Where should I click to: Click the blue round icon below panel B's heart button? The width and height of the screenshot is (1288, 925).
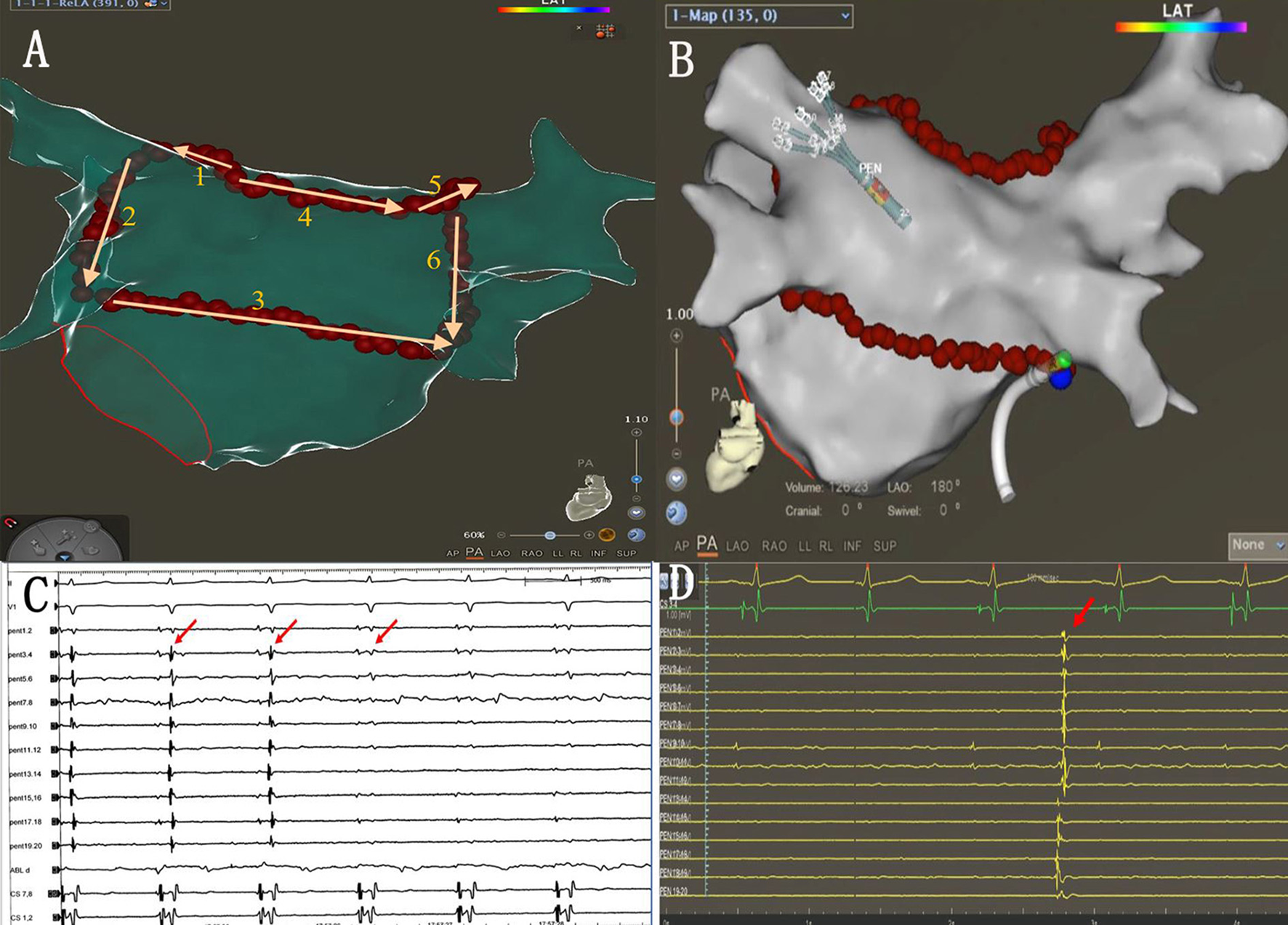(x=677, y=513)
